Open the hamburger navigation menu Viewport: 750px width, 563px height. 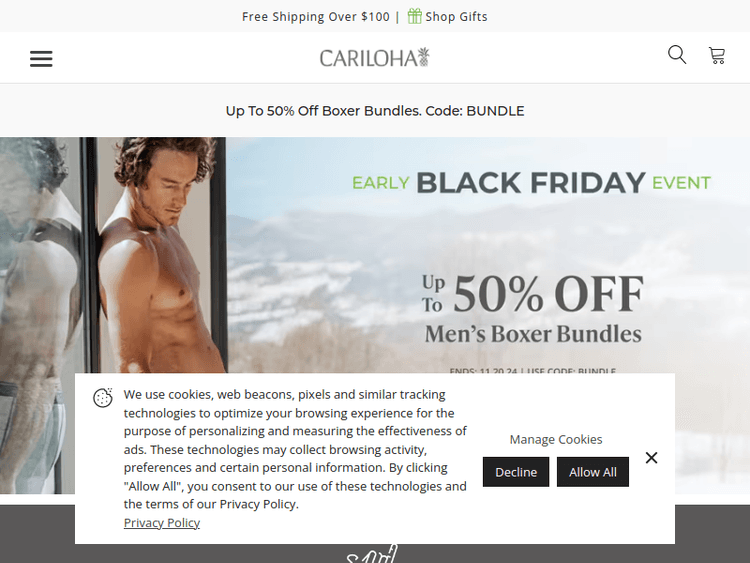point(41,58)
